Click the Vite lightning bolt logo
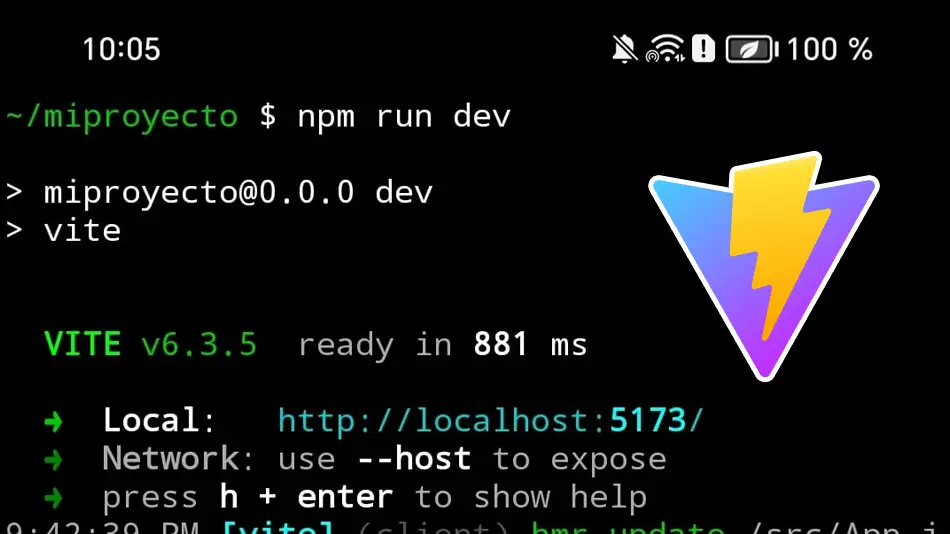This screenshot has height=534, width=950. click(x=764, y=265)
